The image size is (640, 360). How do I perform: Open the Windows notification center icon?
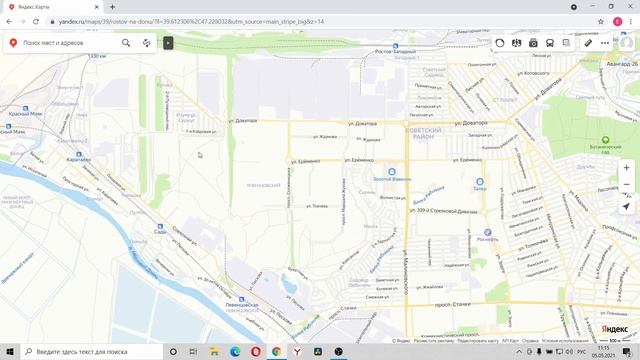(627, 351)
